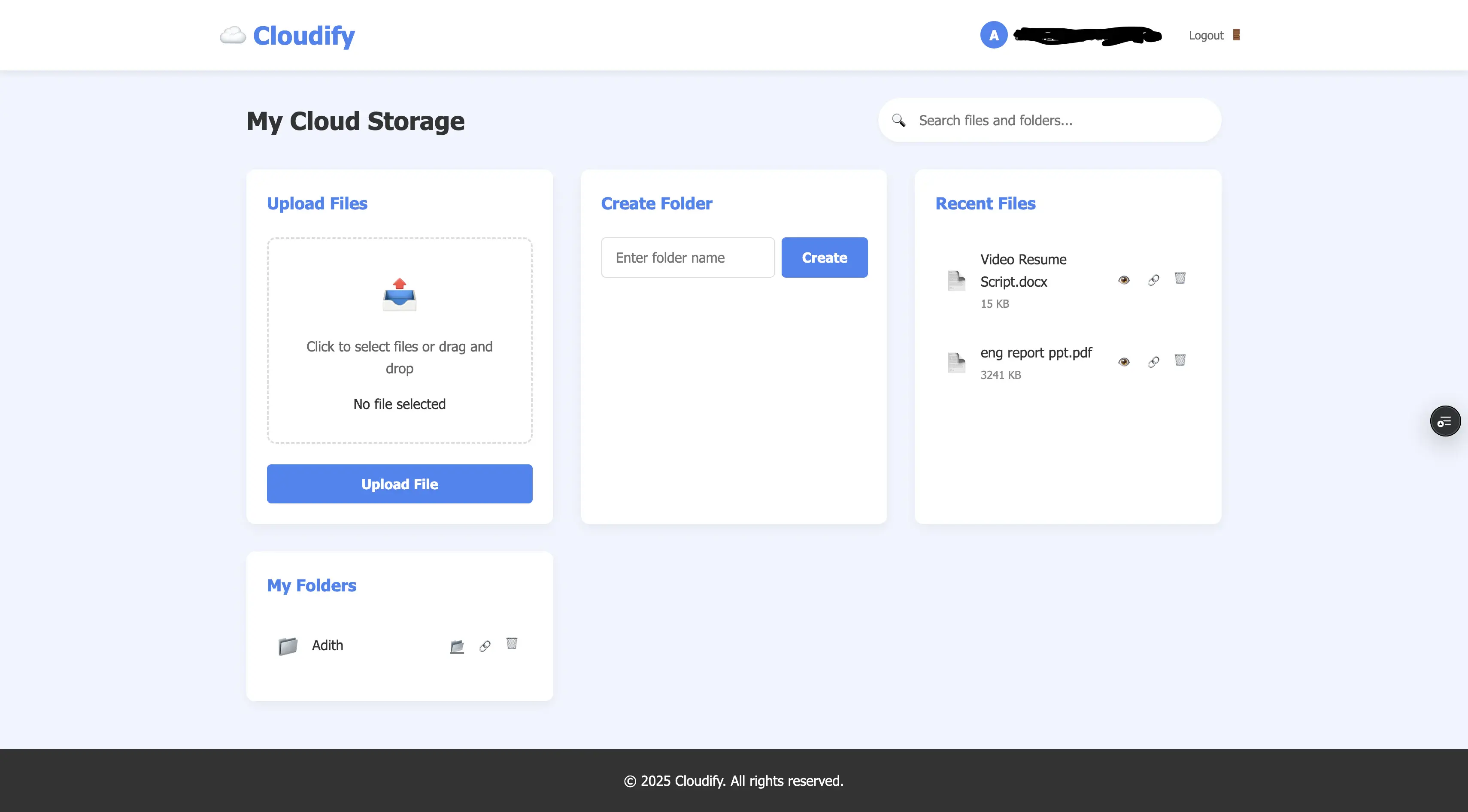The width and height of the screenshot is (1468, 812).
Task: Click the user avatar letter A
Action: (x=994, y=35)
